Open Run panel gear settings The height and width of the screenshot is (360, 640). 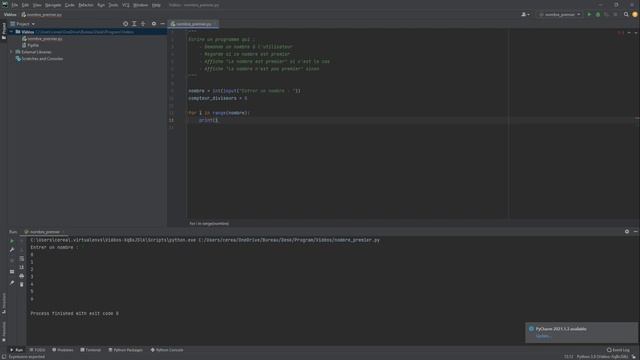pyautogui.click(x=627, y=231)
